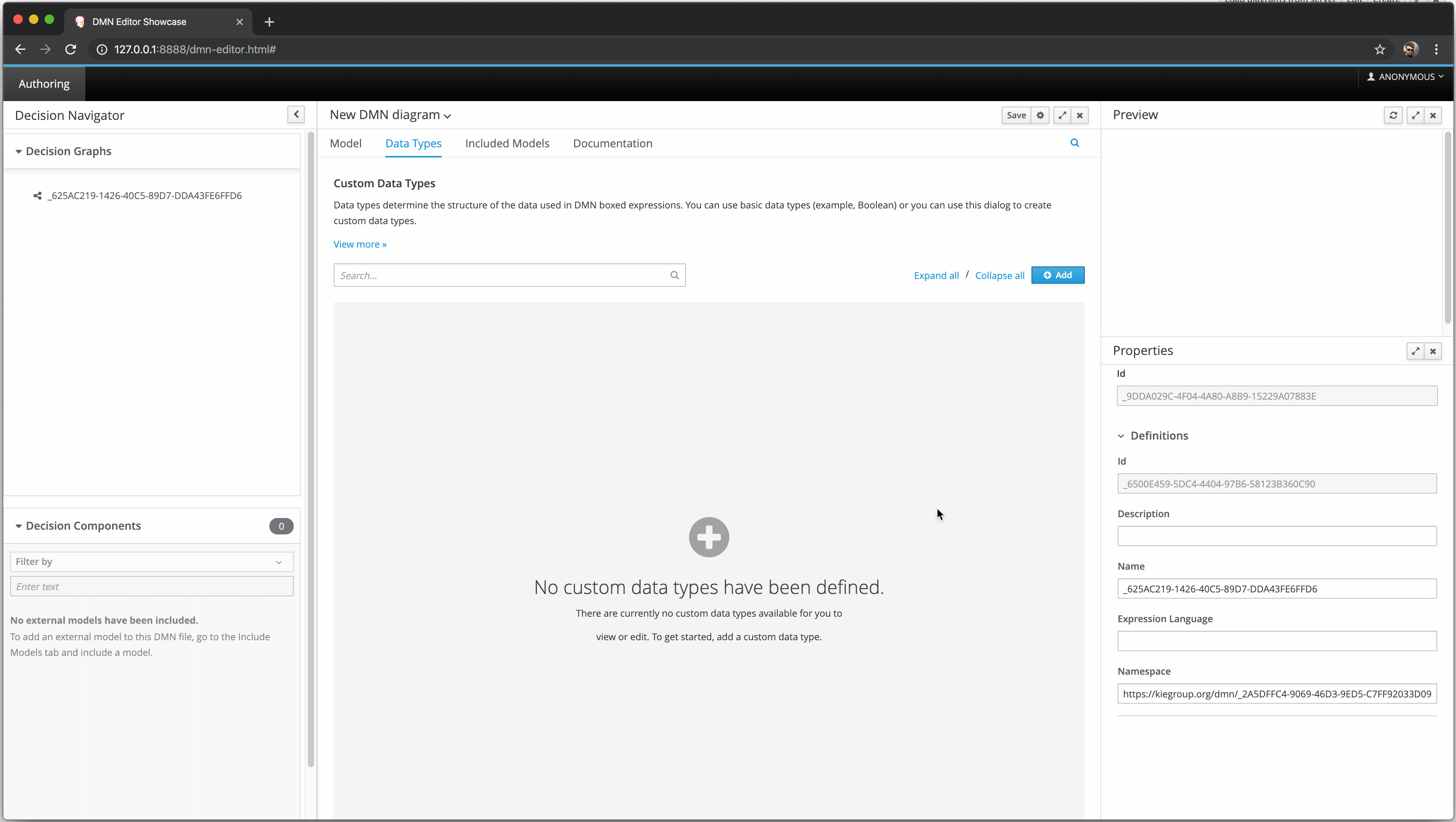Click the Decision Navigator vertical scrollbar
This screenshot has height=822, width=1456.
pyautogui.click(x=310, y=449)
